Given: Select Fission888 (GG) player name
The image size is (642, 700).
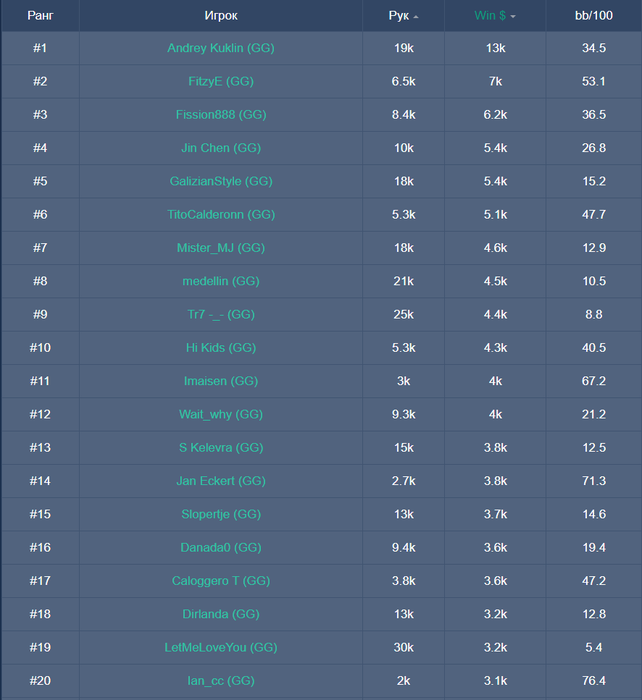Looking at the screenshot, I should tap(221, 115).
